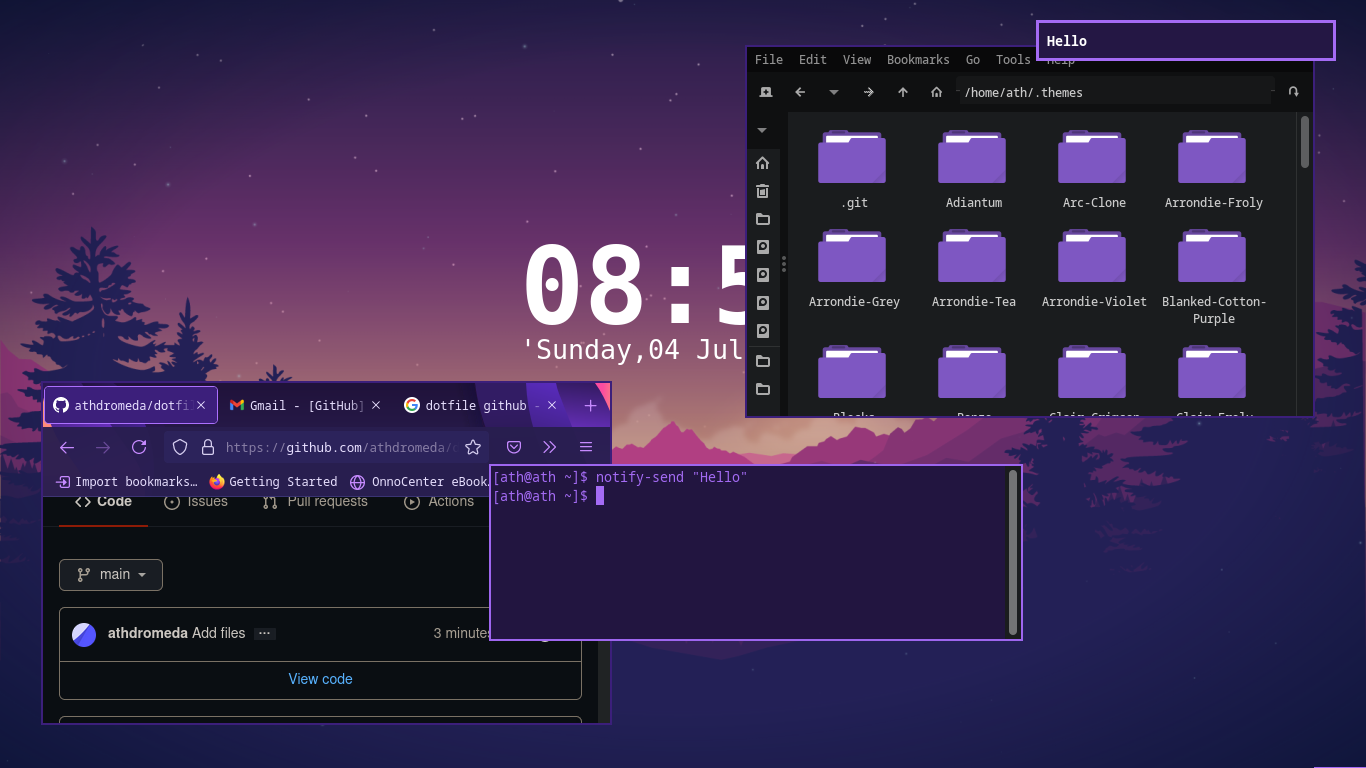Open the history dropdown arrow in the file manager toolbar

834,92
